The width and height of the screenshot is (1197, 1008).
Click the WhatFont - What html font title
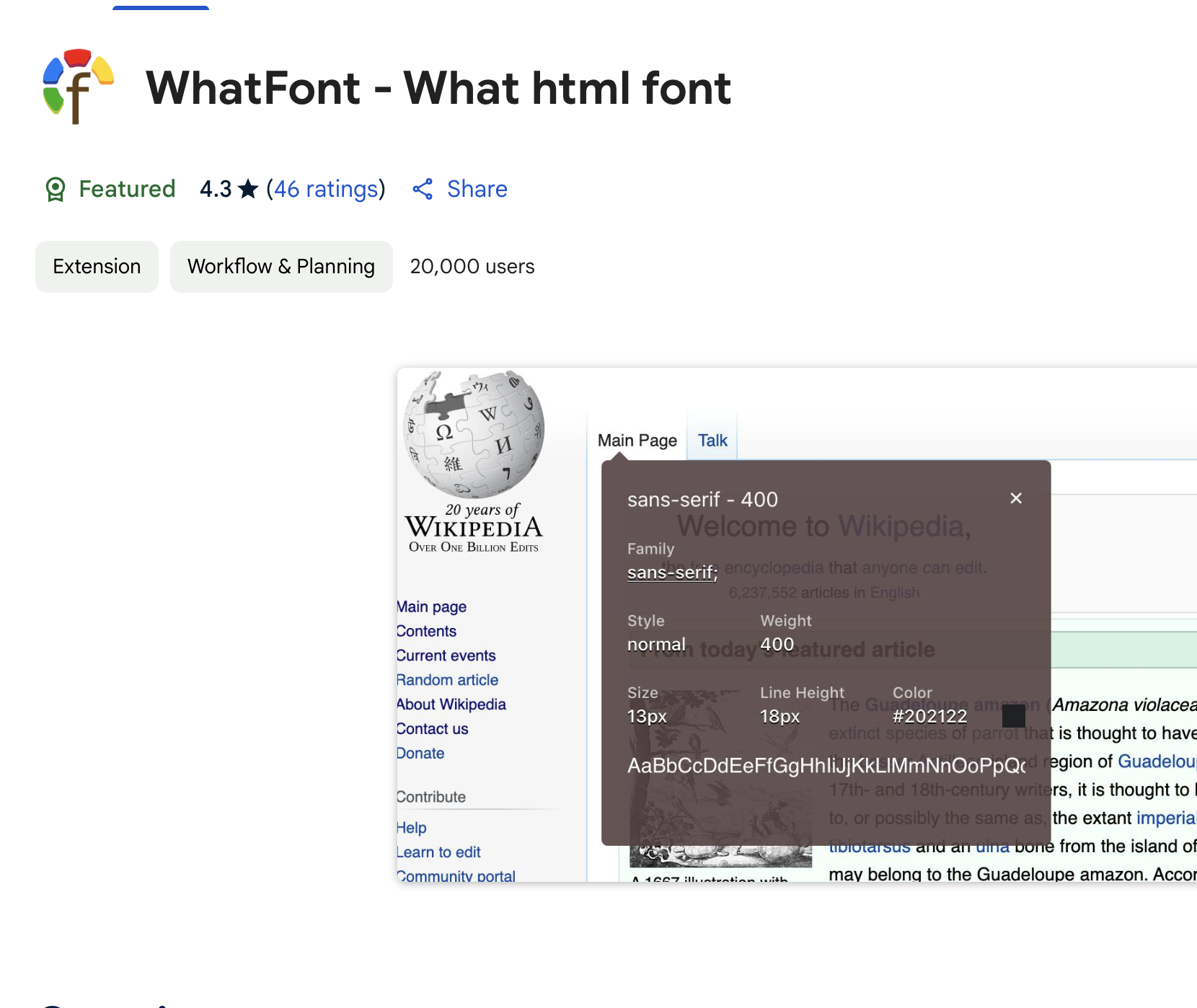pyautogui.click(x=438, y=88)
